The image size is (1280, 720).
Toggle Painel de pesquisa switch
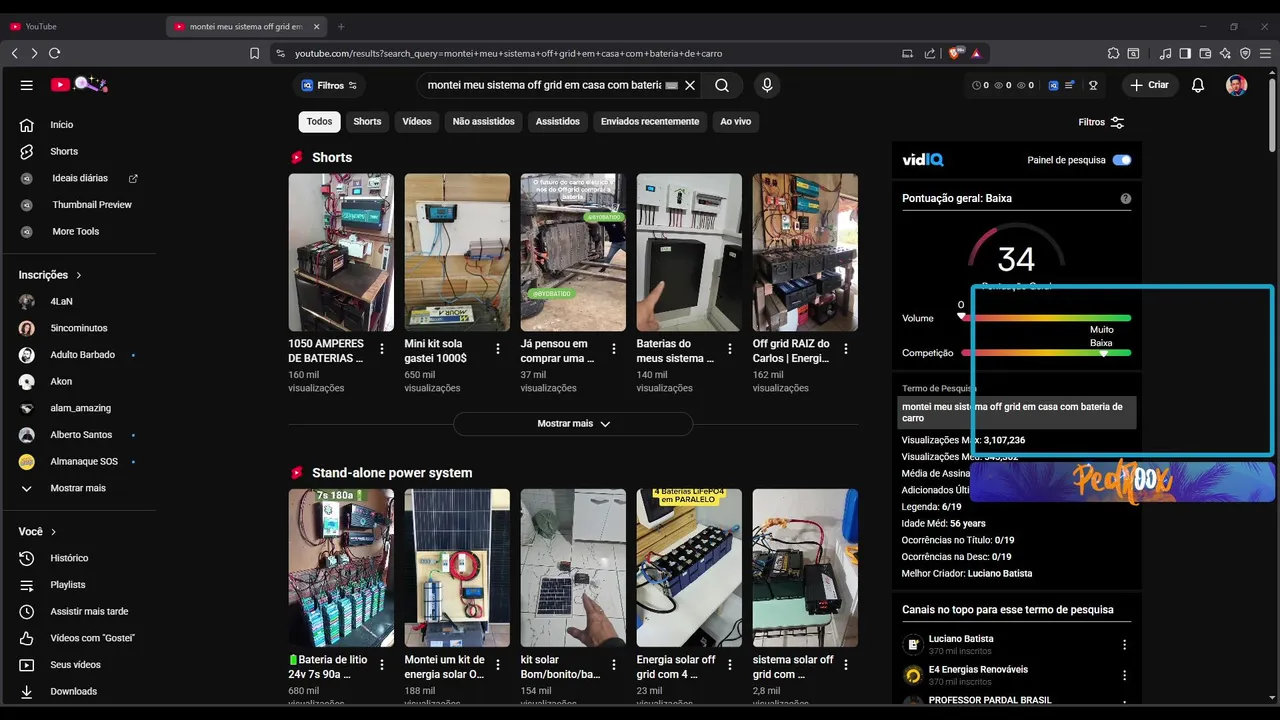(1122, 160)
